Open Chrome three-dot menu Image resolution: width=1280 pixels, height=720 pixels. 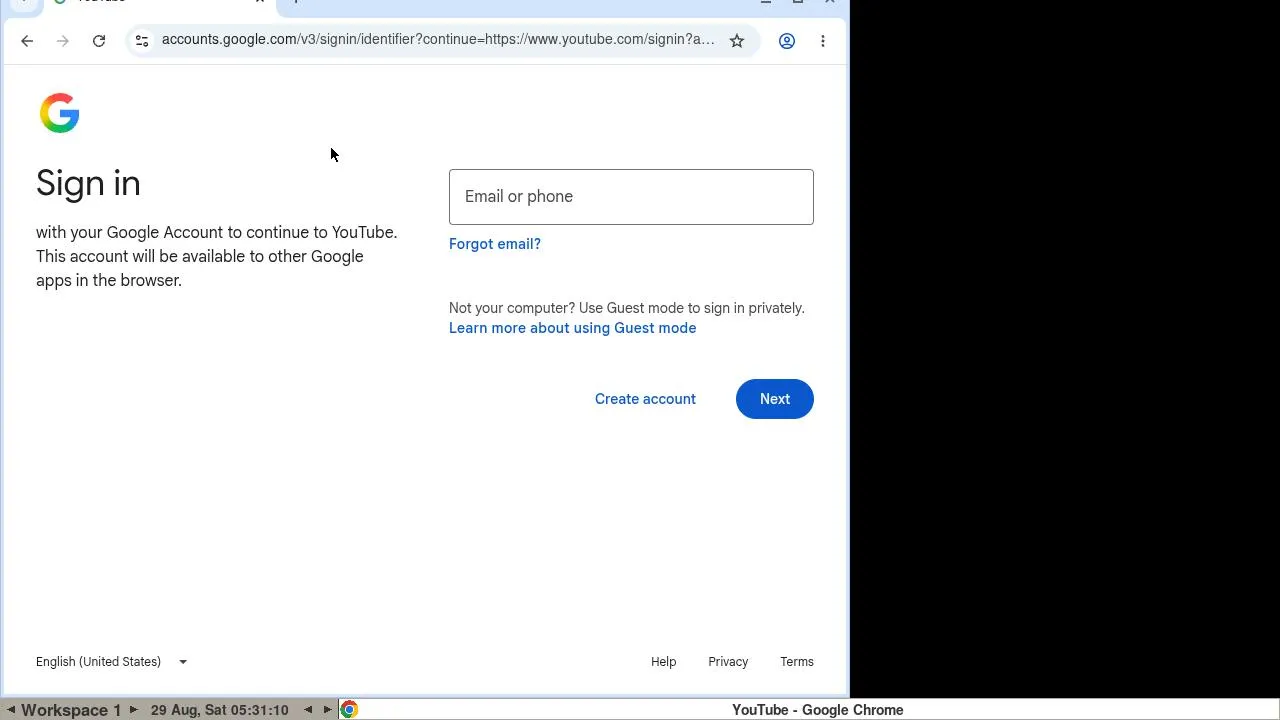click(x=823, y=41)
